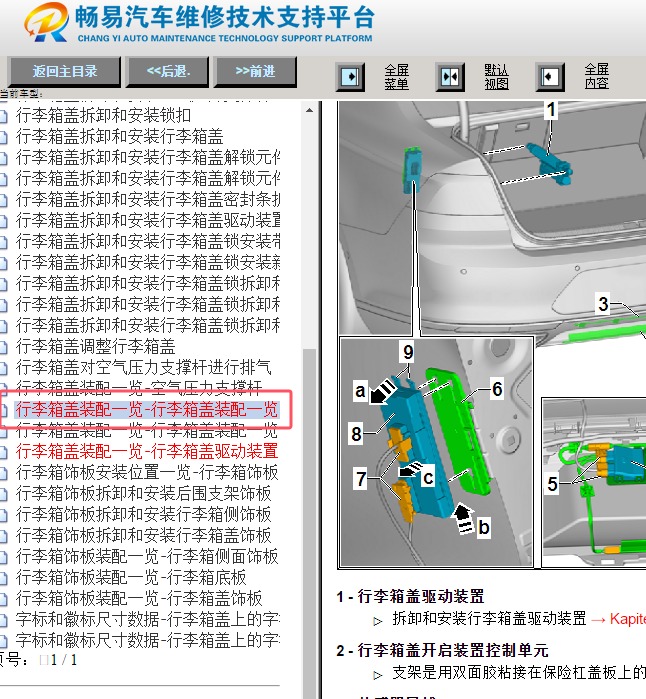Viewport: 646px width, 699px height.
Task: Click the 全屏菜单 panel icon
Action: 350,77
